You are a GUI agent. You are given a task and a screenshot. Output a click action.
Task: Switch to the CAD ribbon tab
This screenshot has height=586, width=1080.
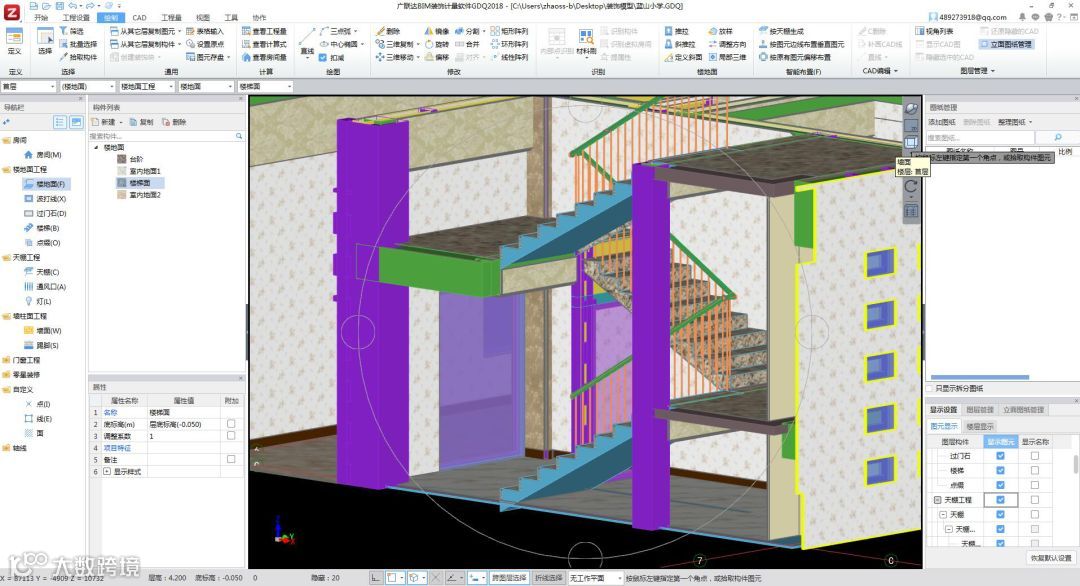(139, 18)
